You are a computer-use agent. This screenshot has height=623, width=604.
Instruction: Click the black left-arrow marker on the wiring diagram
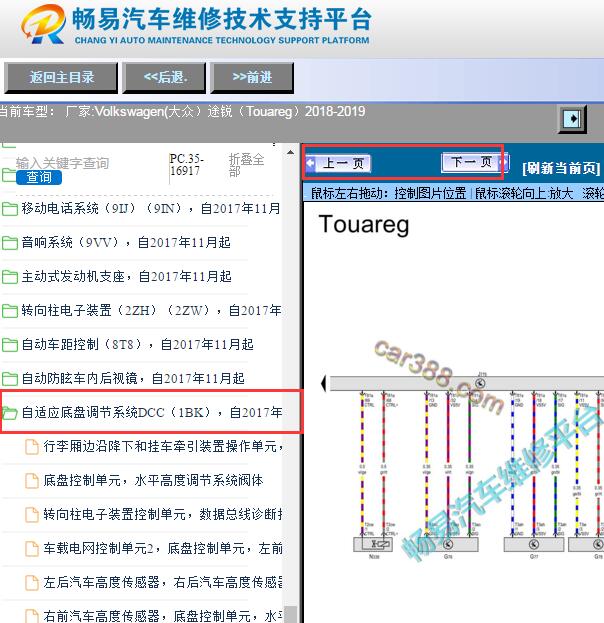(323, 383)
